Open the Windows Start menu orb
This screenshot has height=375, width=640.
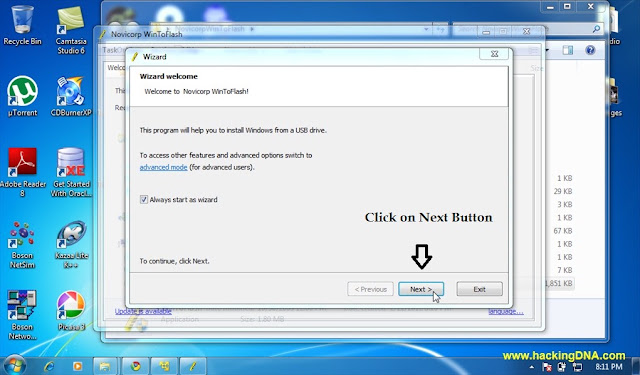pyautogui.click(x=14, y=365)
